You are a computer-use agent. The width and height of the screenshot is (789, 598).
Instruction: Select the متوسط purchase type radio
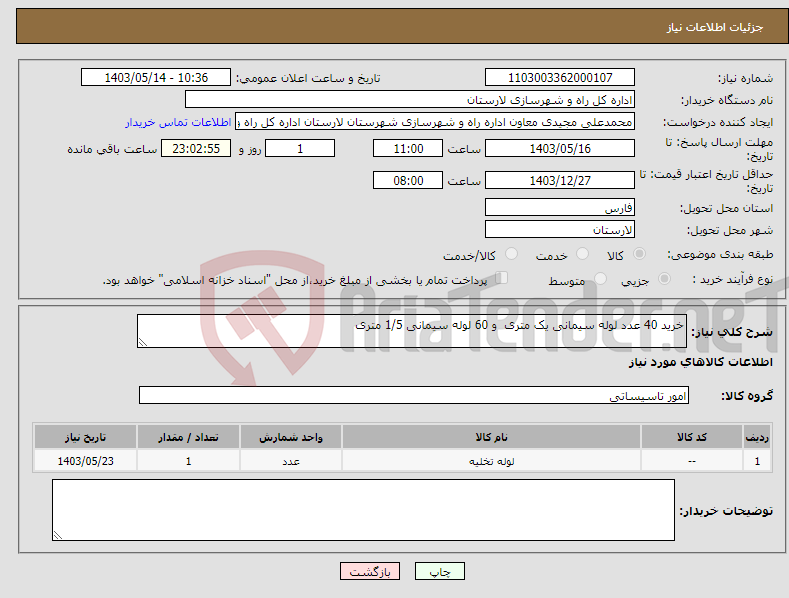pyautogui.click(x=600, y=279)
